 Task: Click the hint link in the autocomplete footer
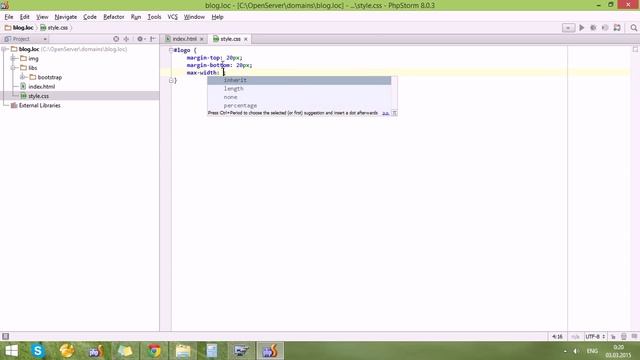tap(385, 113)
